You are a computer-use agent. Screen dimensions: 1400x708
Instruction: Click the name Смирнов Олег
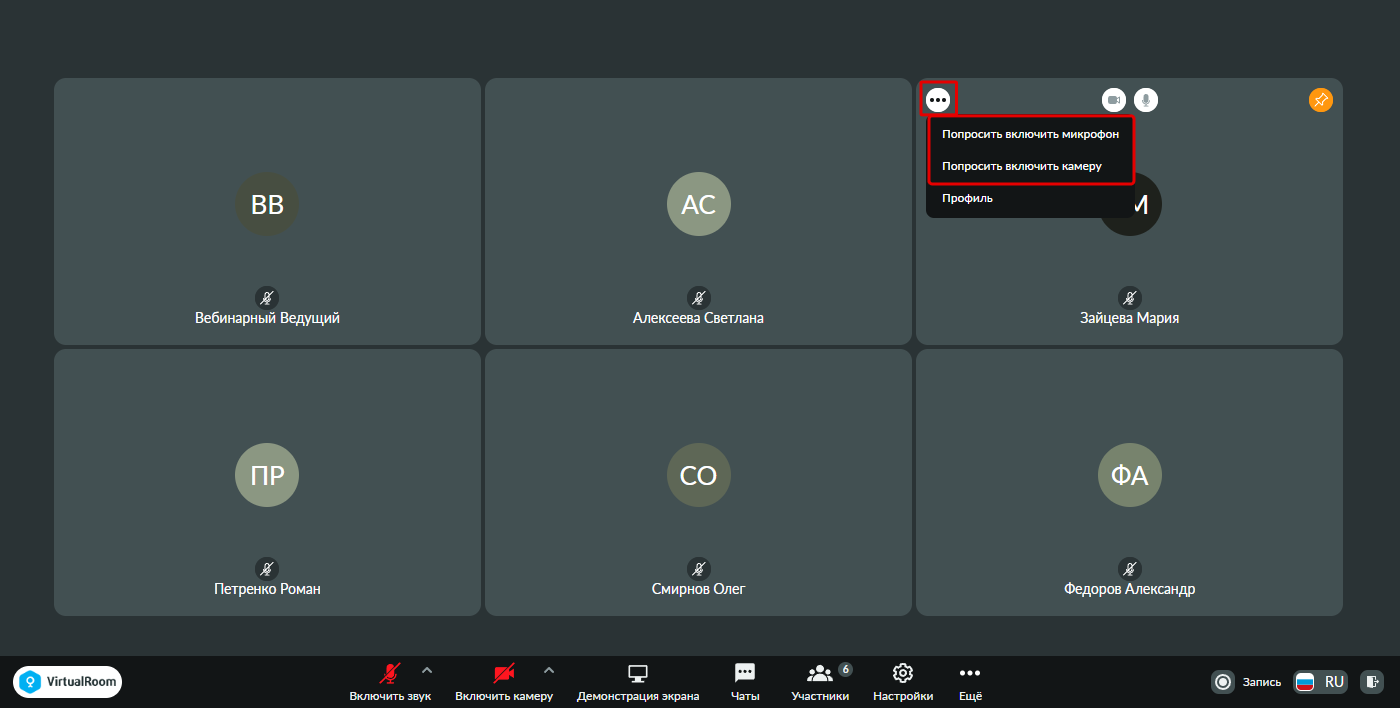pyautogui.click(x=699, y=589)
